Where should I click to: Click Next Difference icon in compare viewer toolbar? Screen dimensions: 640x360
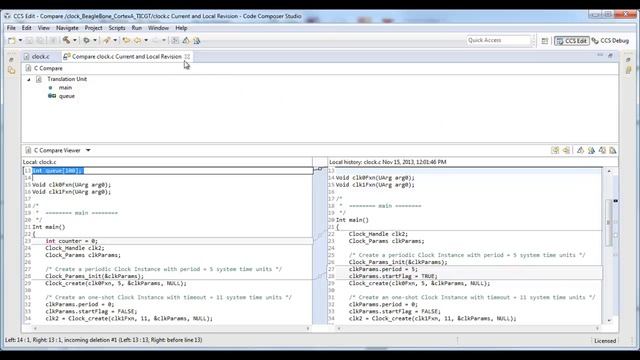pyautogui.click(x=580, y=151)
